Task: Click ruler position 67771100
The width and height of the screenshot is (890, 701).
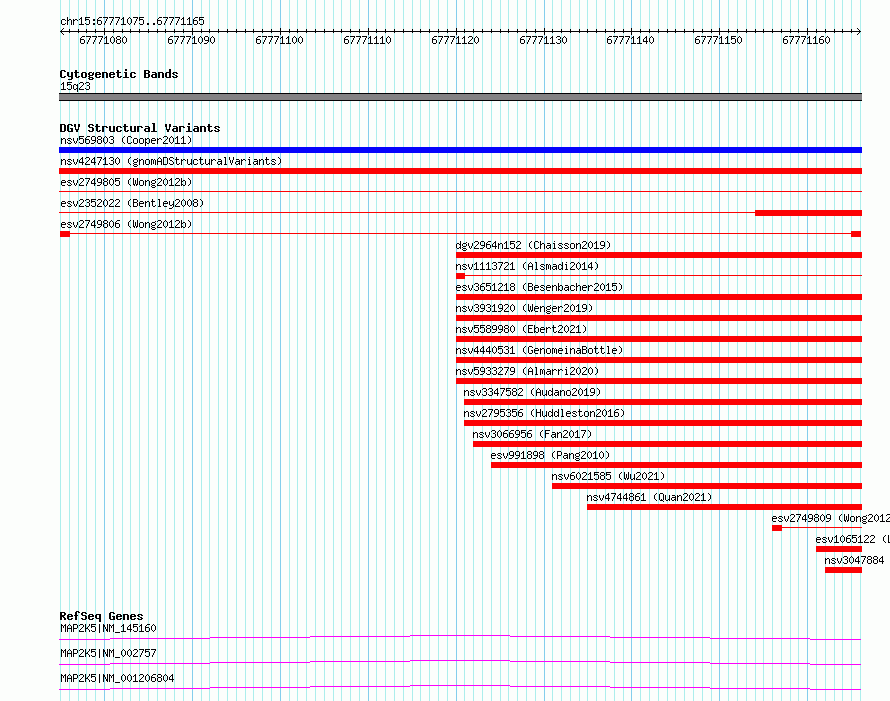Action: 279,40
